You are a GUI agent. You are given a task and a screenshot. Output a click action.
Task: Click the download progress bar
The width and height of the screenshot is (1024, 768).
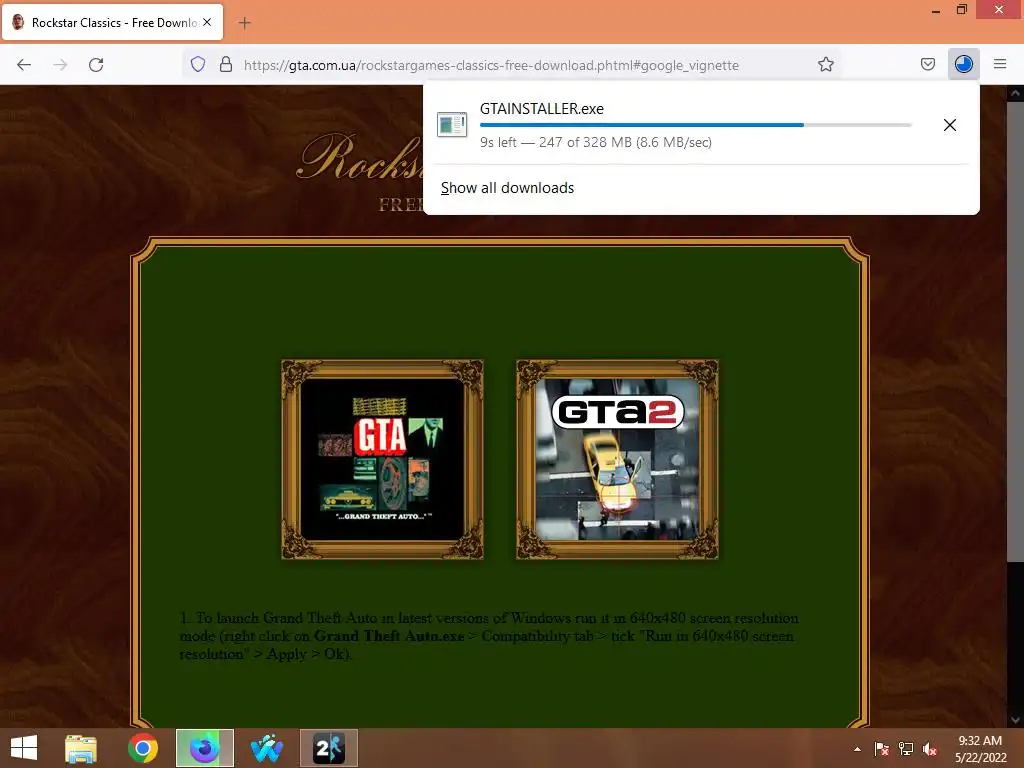click(696, 125)
